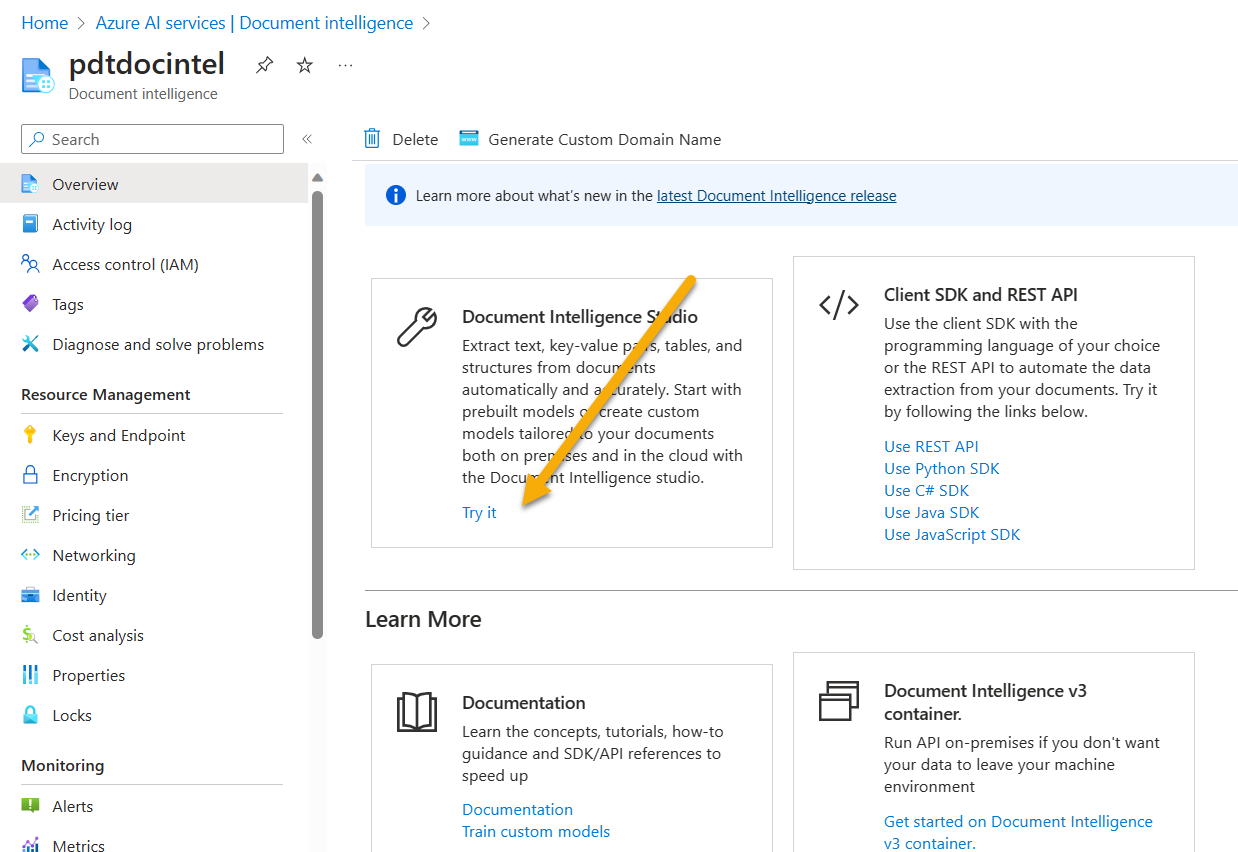Screen dimensions: 1238x852
Task: Open the Use Python SDK link
Action: pos(941,468)
